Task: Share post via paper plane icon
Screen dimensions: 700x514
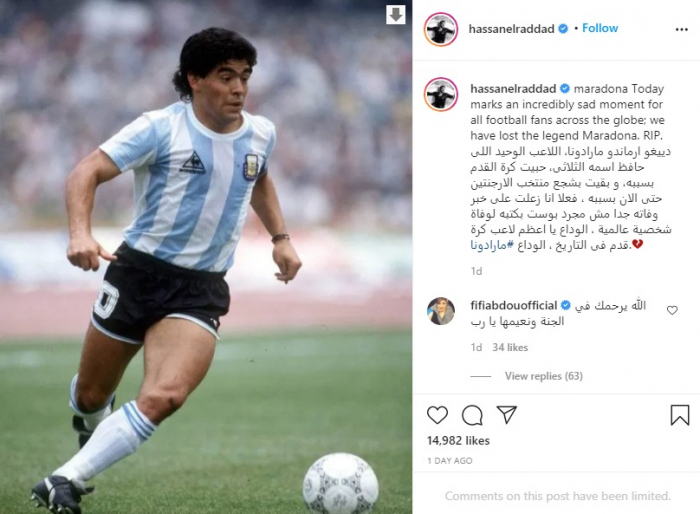Action: click(507, 414)
